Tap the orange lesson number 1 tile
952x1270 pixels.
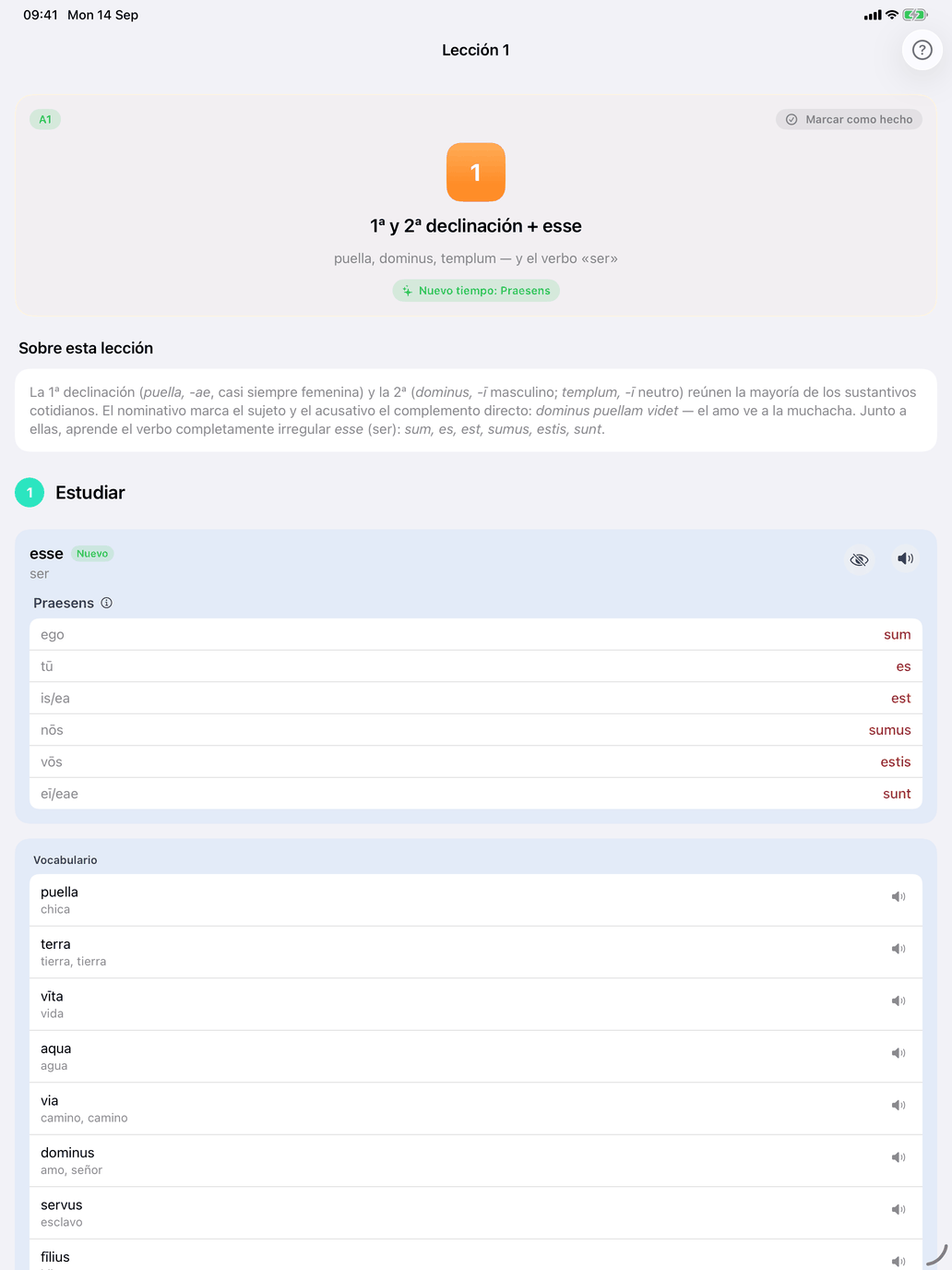coord(476,172)
